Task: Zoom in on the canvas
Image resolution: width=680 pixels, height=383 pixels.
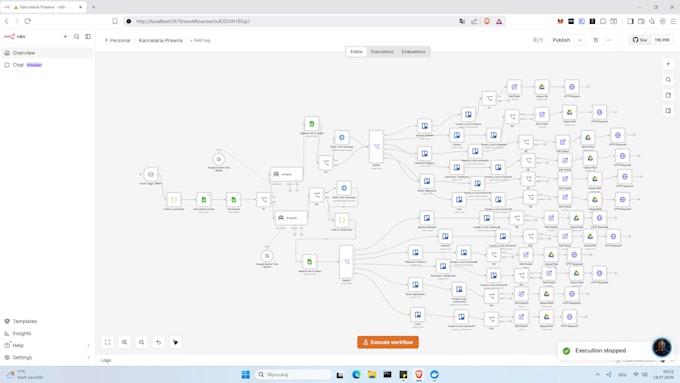Action: pos(124,342)
